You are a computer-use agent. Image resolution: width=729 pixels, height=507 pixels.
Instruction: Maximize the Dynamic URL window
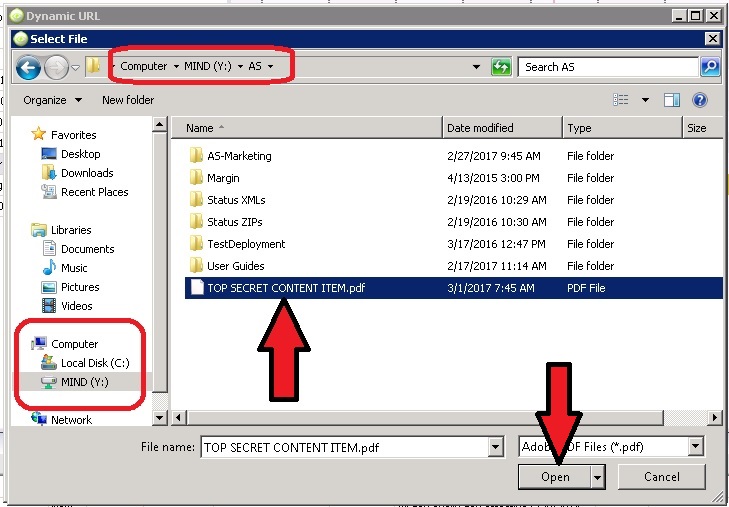click(696, 16)
